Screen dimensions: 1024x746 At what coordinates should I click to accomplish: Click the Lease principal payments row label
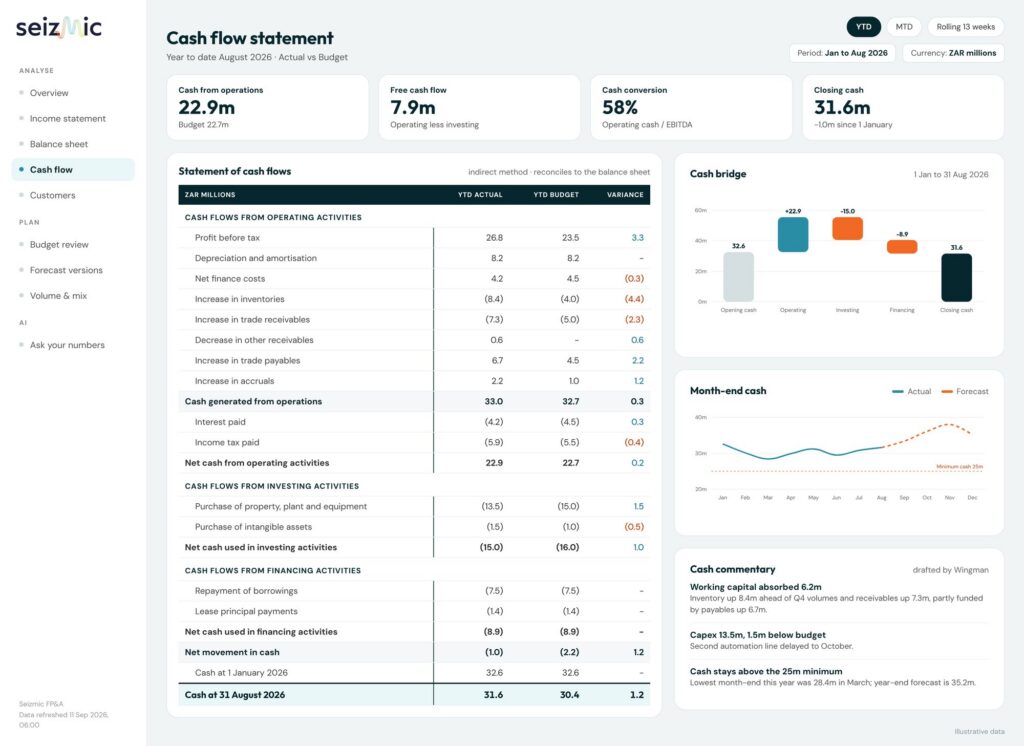[246, 611]
